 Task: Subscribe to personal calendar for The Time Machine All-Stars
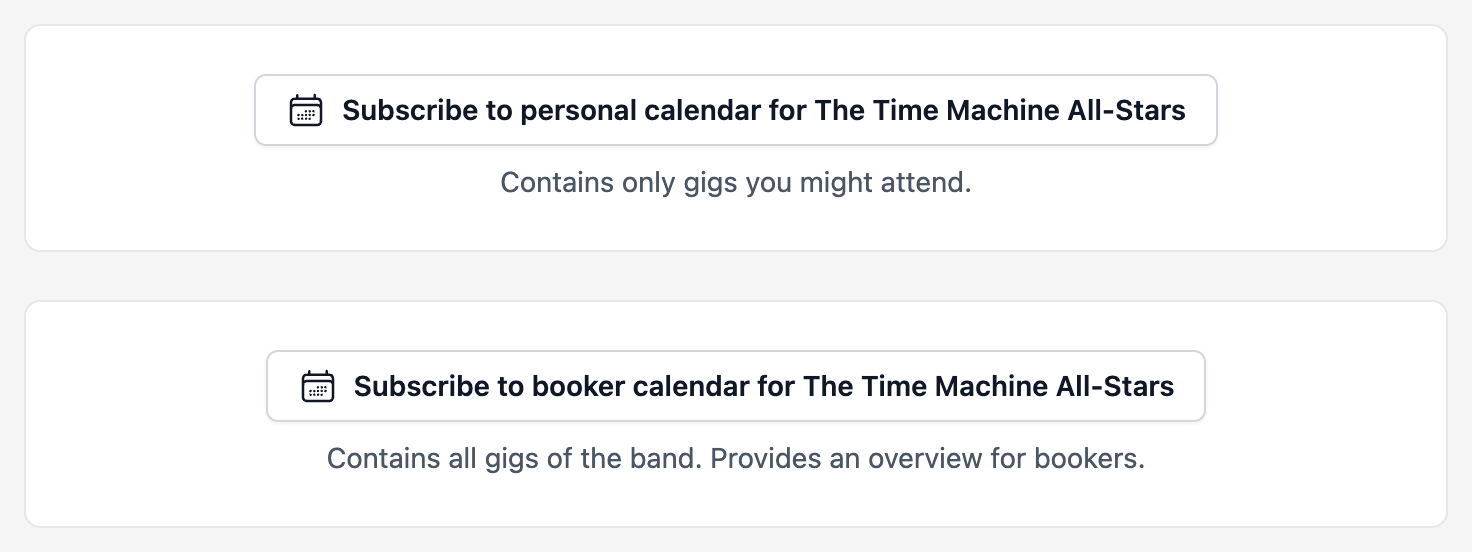click(x=736, y=110)
